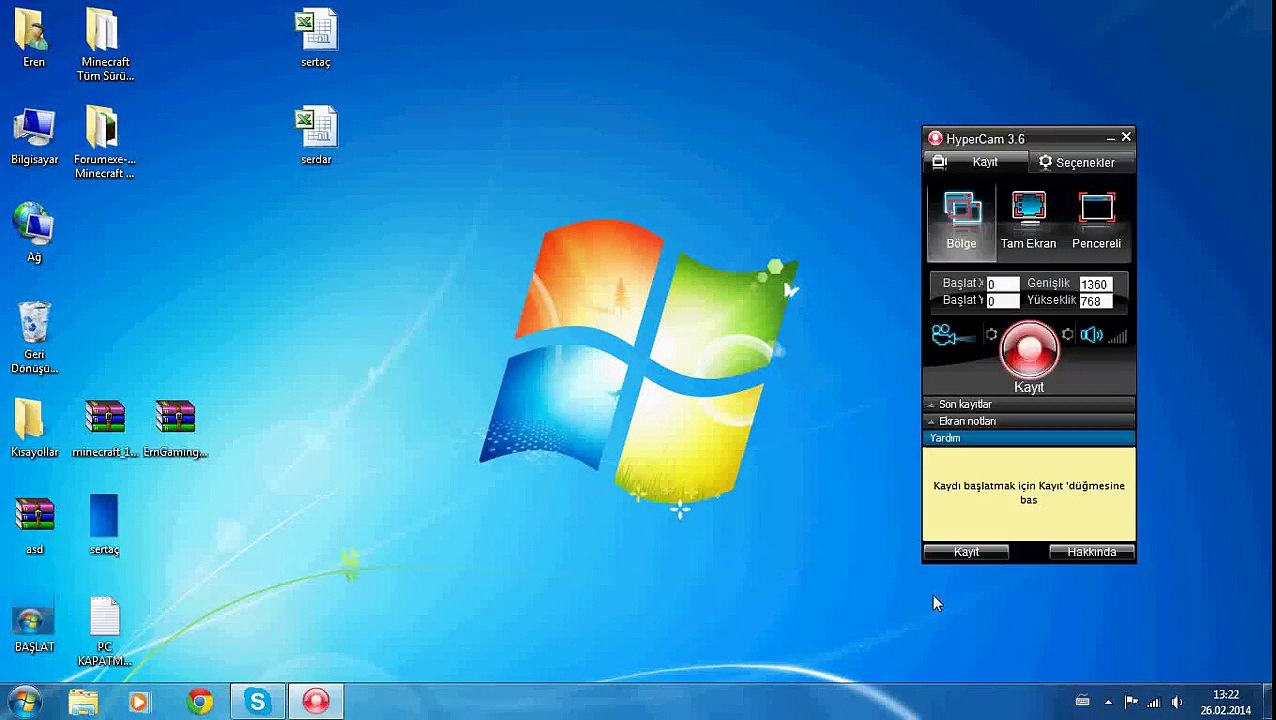Select the sertaç Excel file icon

pyautogui.click(x=316, y=39)
